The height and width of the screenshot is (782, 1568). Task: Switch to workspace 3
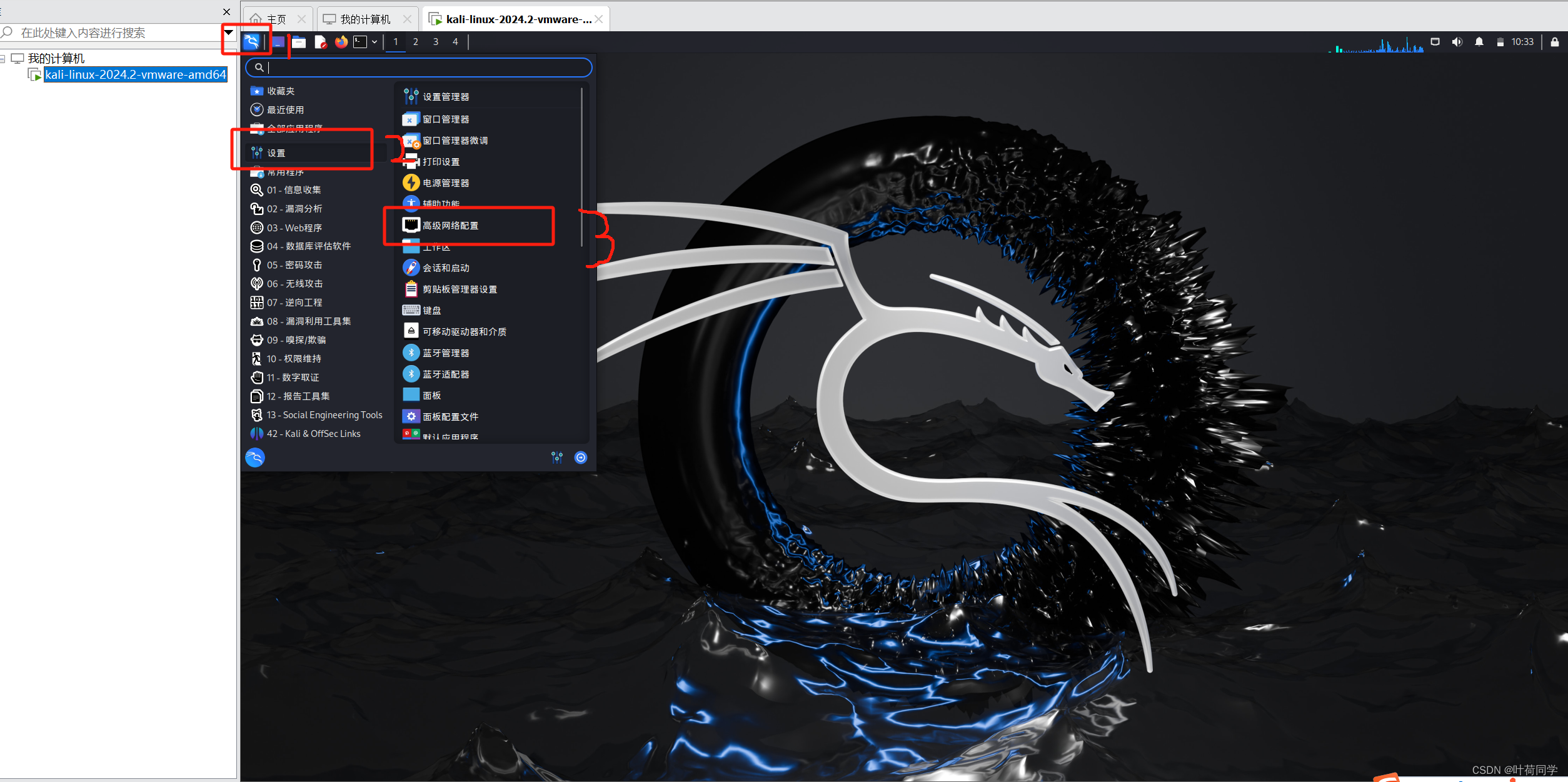pyautogui.click(x=436, y=42)
